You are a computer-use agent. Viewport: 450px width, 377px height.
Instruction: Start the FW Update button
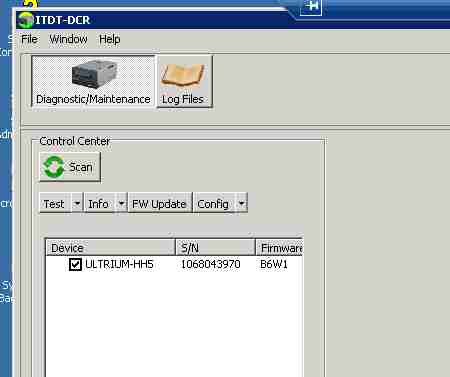tap(160, 203)
